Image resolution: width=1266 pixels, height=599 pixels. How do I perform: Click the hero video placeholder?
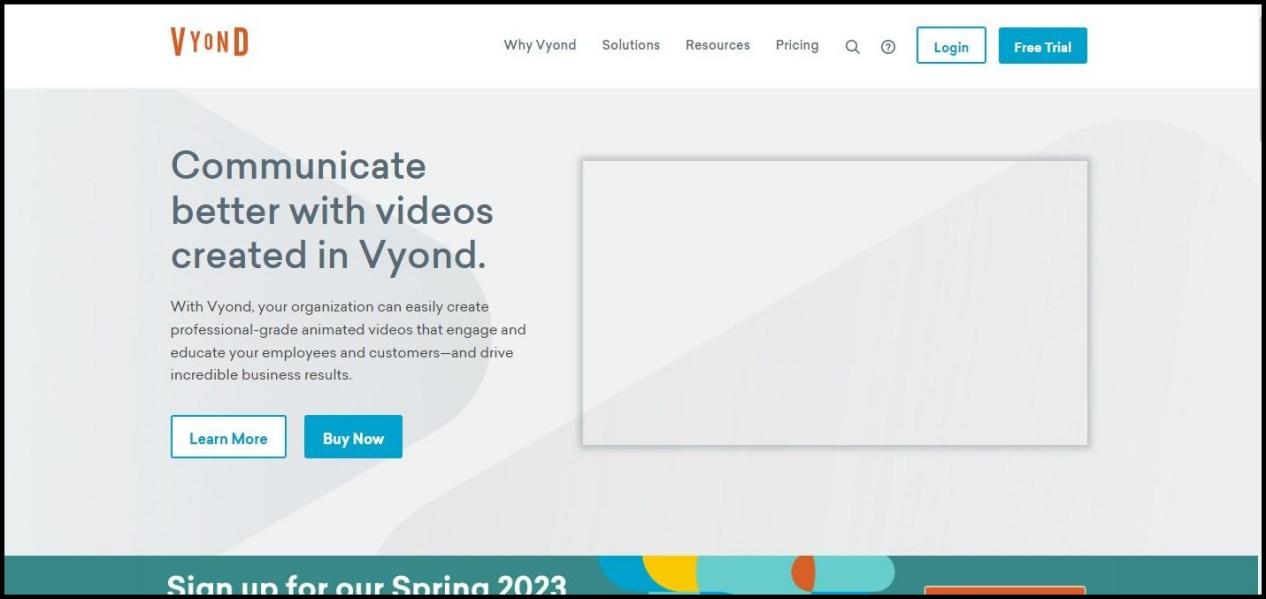(x=835, y=302)
